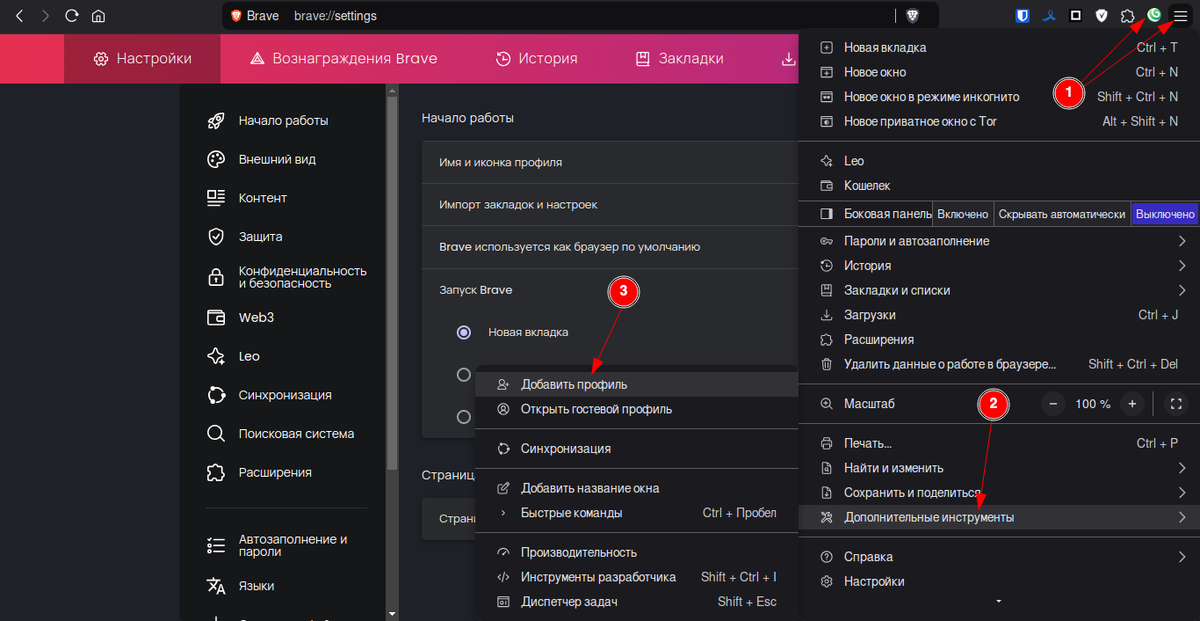Set side panel to Скрывать автоматически
This screenshot has width=1200, height=621.
[1062, 214]
